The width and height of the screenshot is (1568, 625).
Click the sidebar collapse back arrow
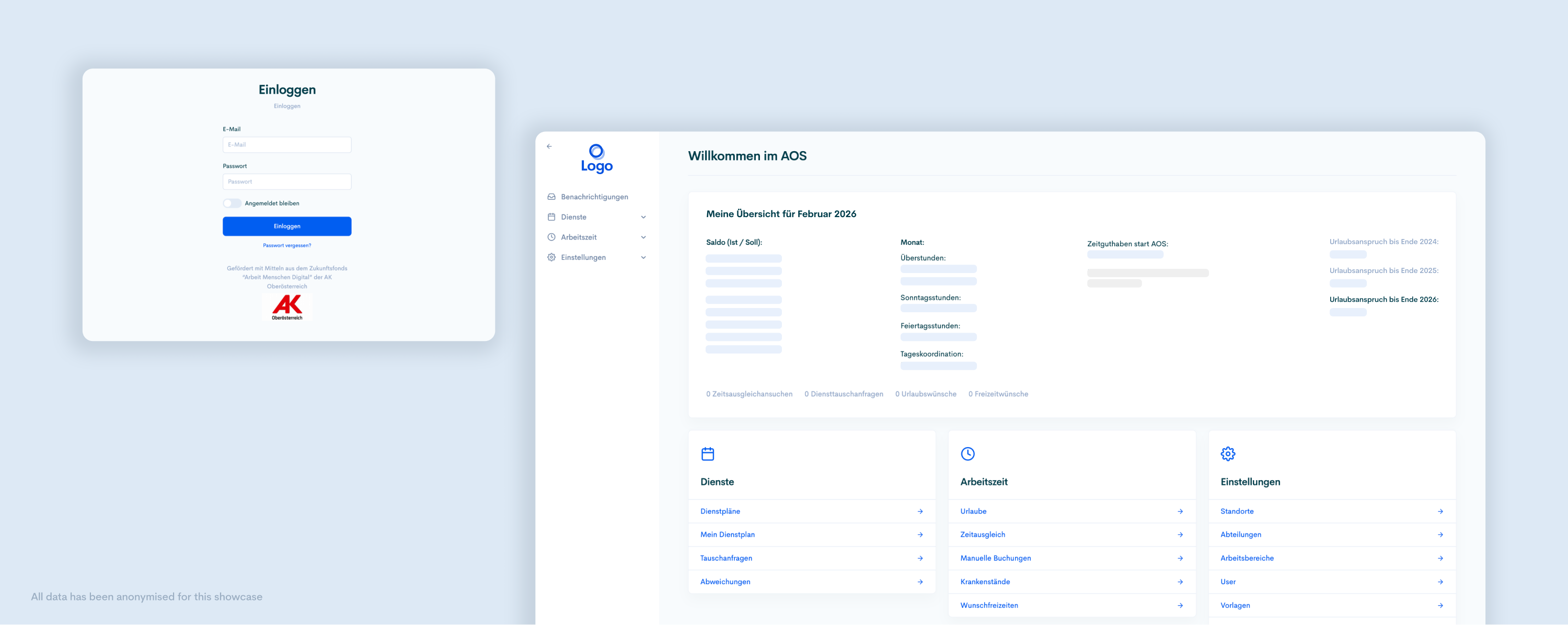[549, 146]
